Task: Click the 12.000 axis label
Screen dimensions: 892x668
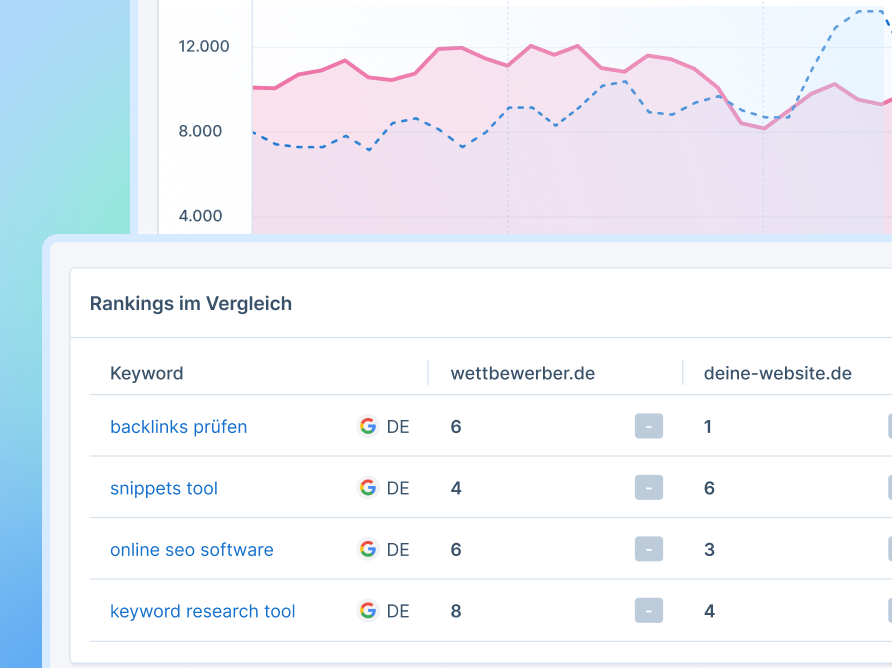Action: (x=204, y=46)
